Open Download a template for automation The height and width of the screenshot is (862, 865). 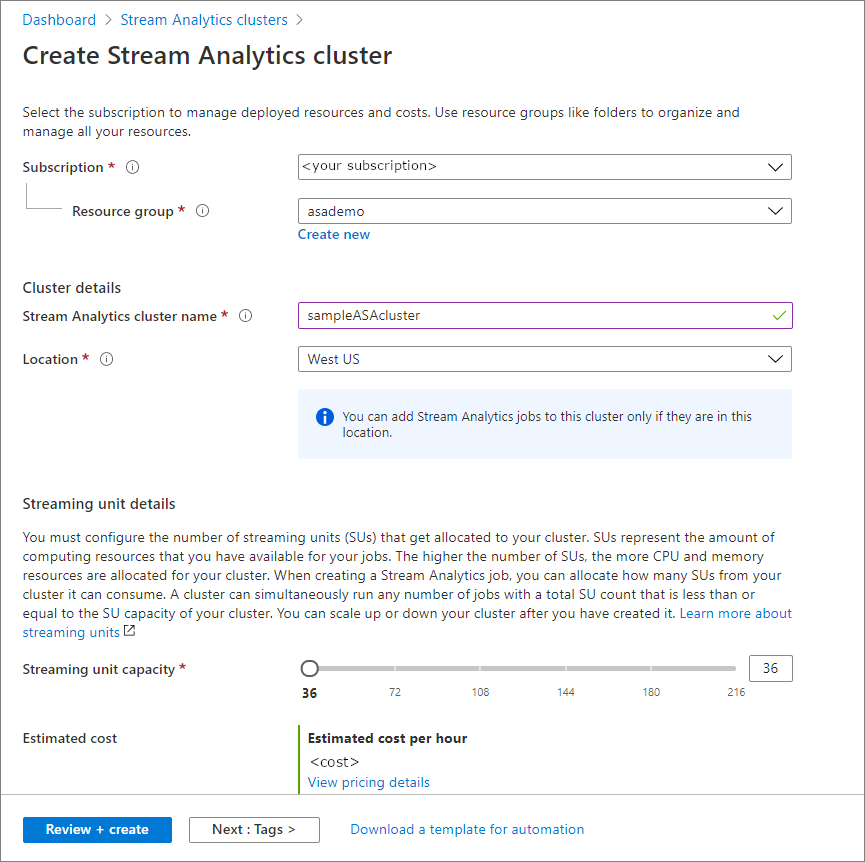467,829
